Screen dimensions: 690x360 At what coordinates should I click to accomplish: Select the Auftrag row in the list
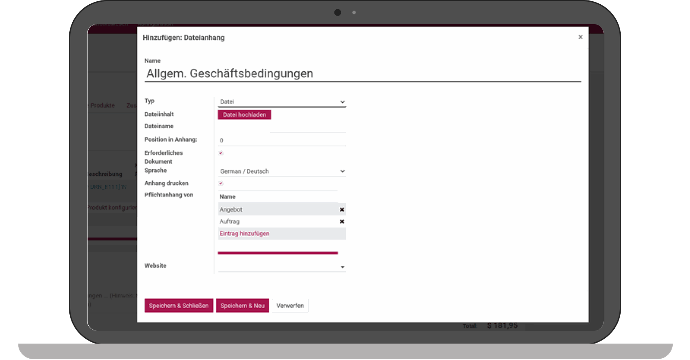(x=278, y=222)
